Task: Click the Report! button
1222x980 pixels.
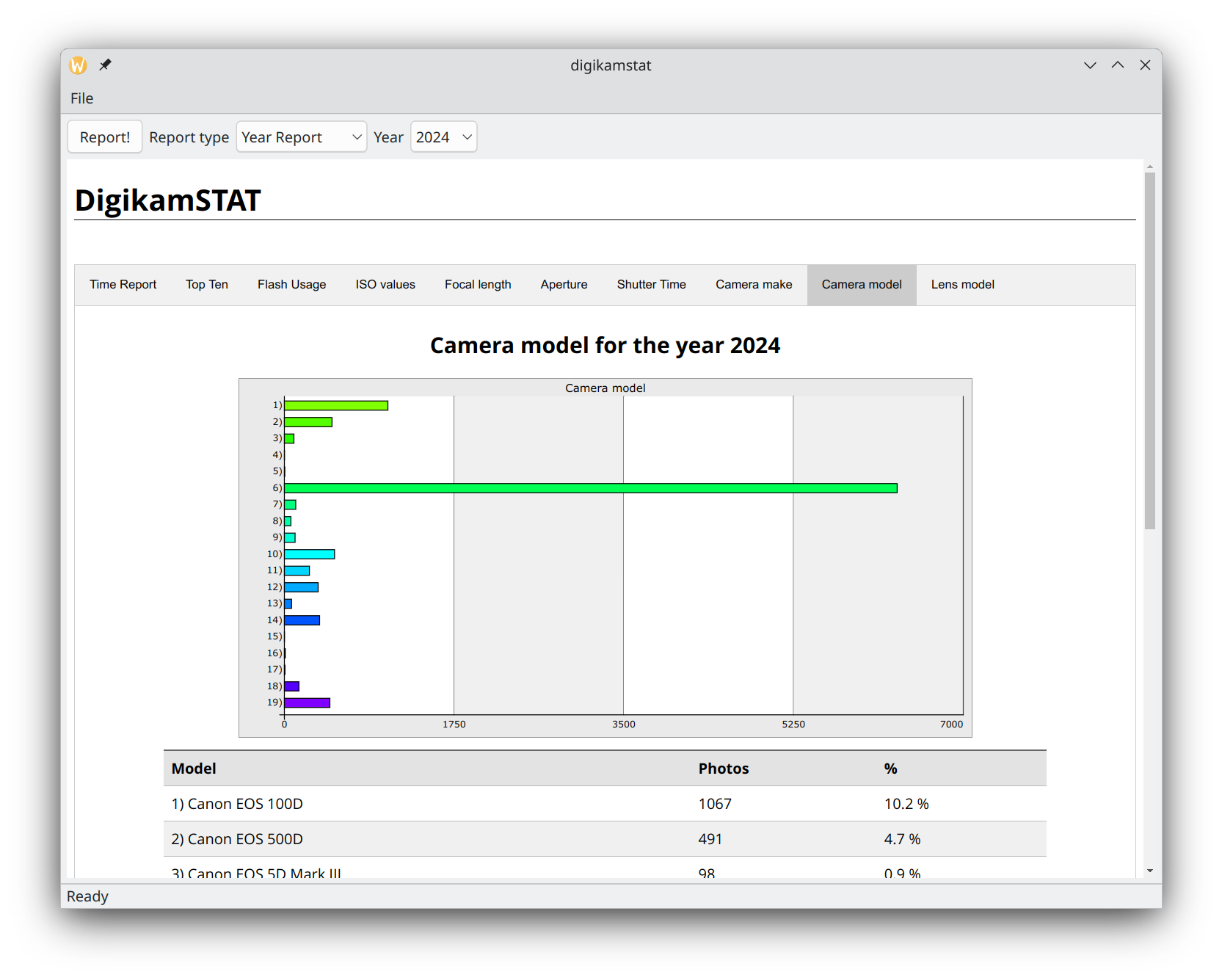Action: 105,137
